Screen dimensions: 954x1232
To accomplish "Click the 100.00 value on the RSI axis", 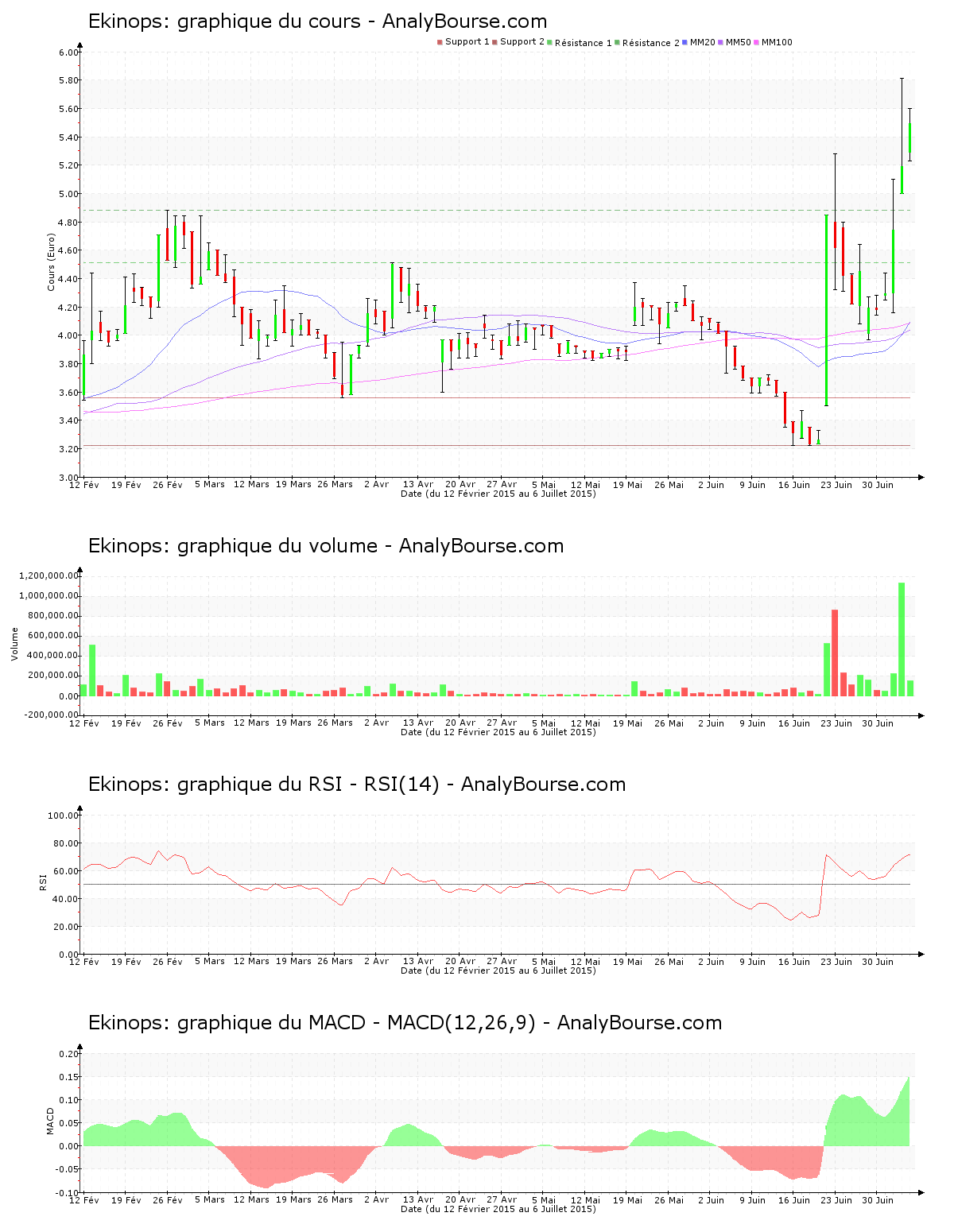I will 64,816.
